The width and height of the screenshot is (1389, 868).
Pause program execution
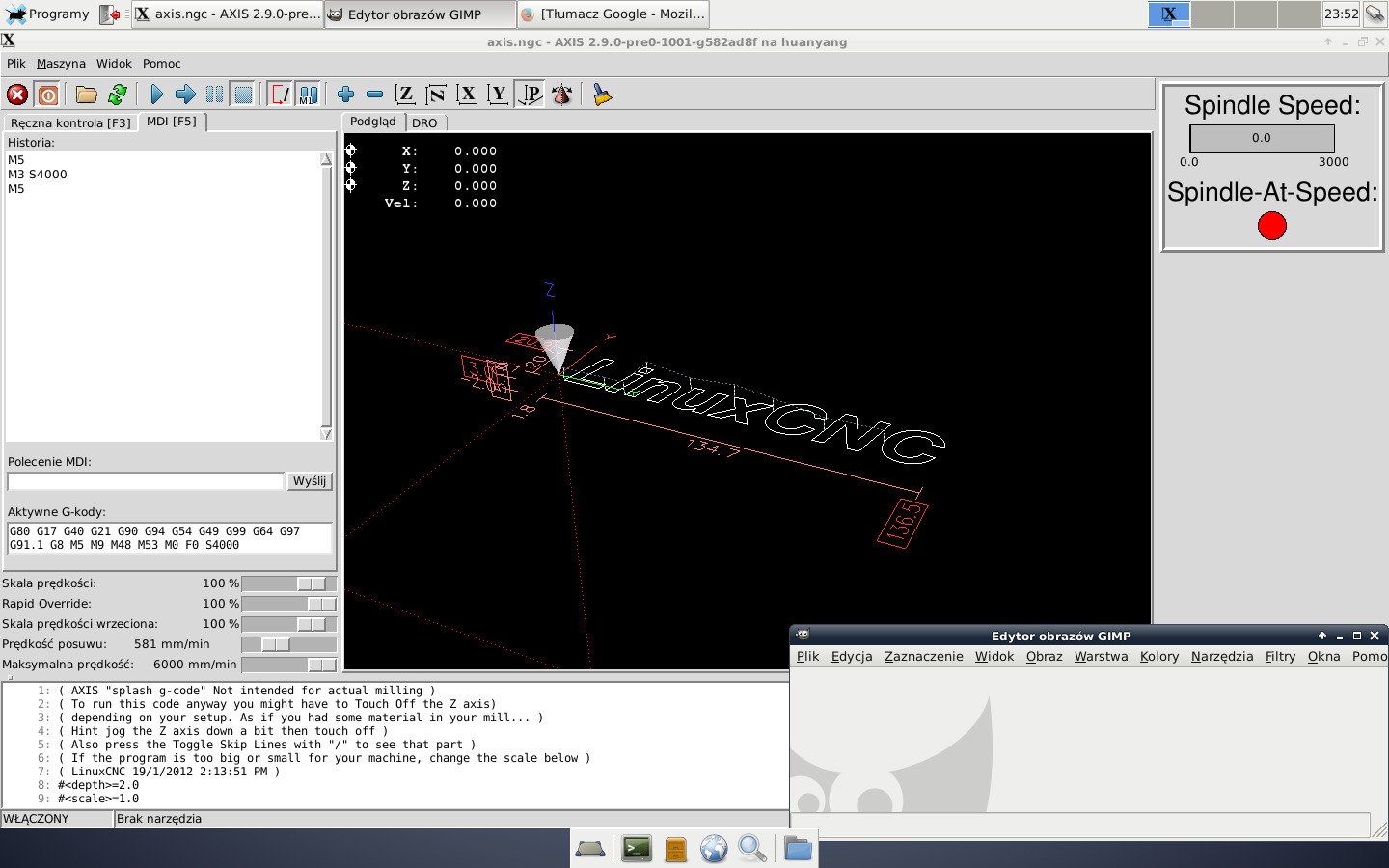pyautogui.click(x=214, y=95)
